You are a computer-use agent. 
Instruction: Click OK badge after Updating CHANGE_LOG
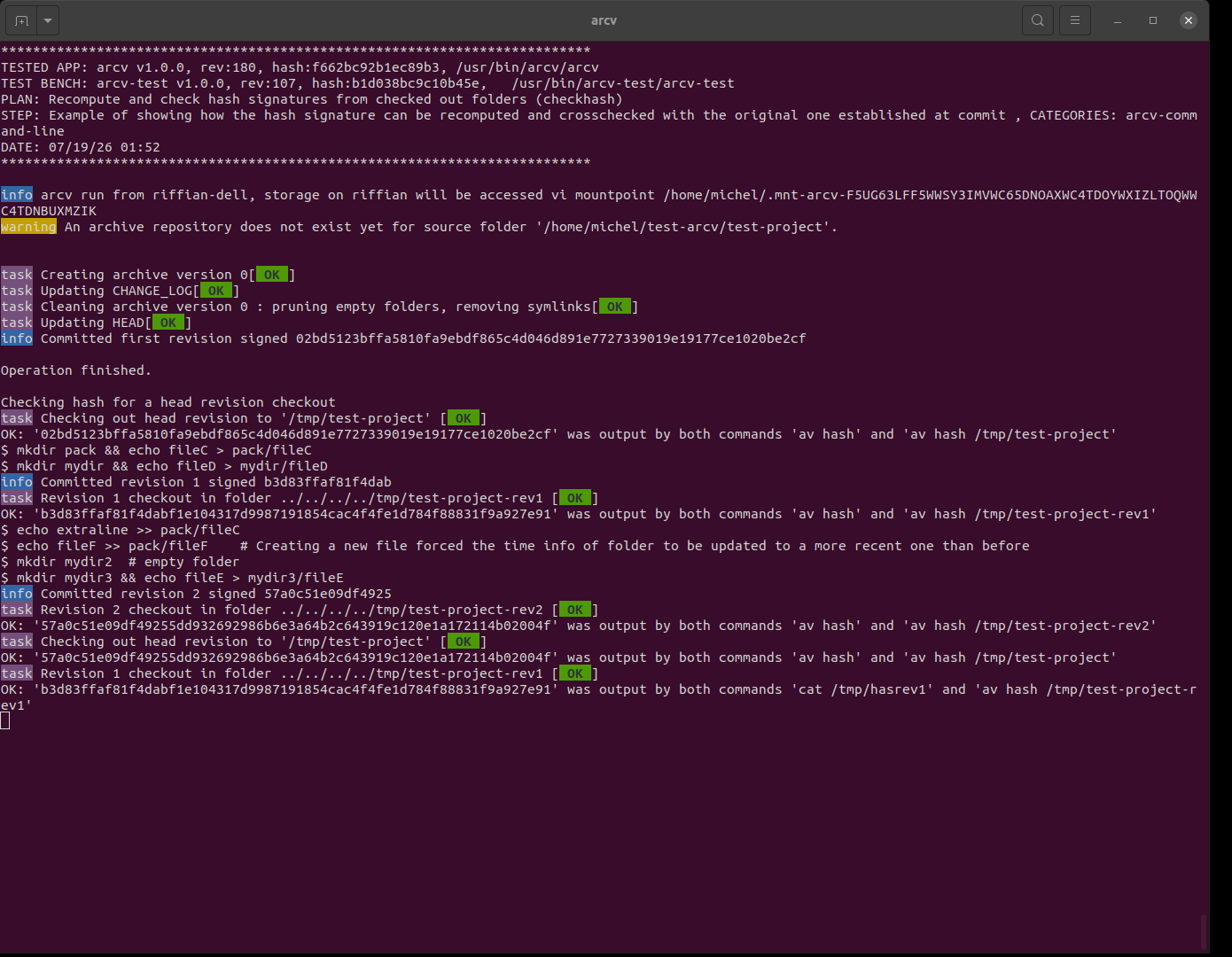[216, 291]
